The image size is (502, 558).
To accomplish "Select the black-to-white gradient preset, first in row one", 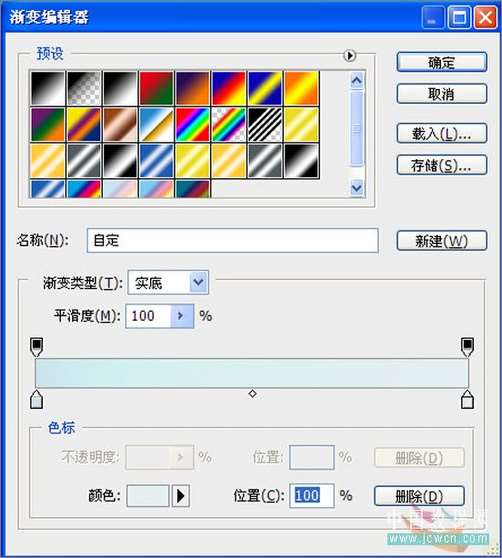I will 48,88.
